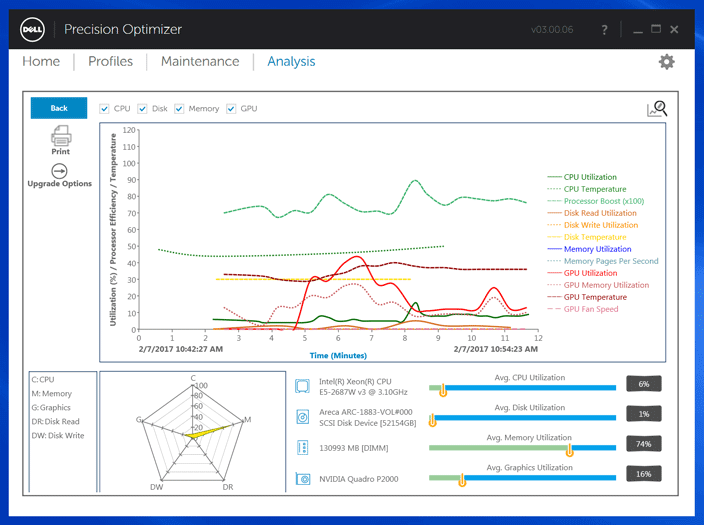Click the Print printer icon

(x=61, y=136)
